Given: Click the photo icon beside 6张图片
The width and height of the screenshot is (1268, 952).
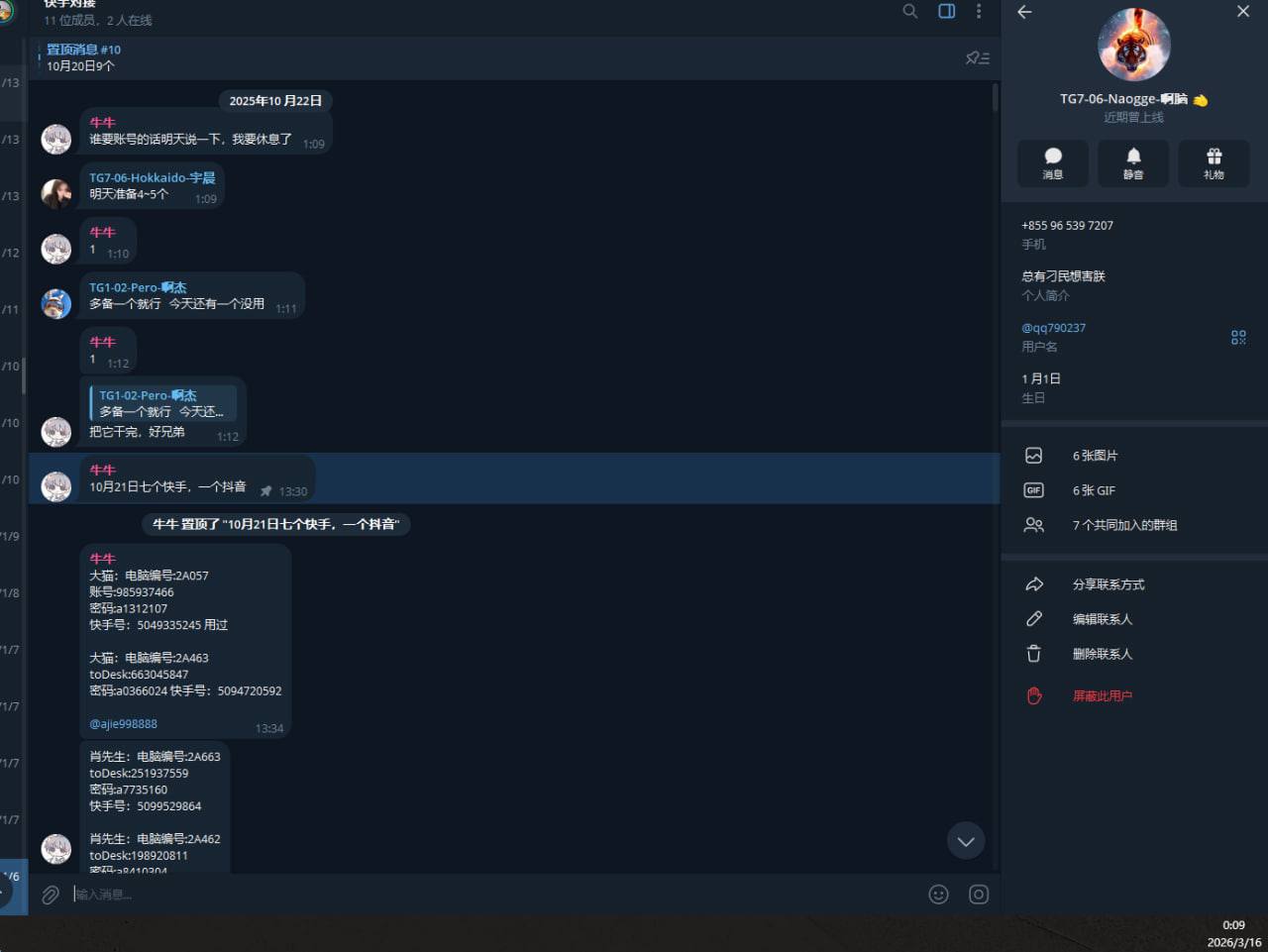Looking at the screenshot, I should pos(1033,456).
